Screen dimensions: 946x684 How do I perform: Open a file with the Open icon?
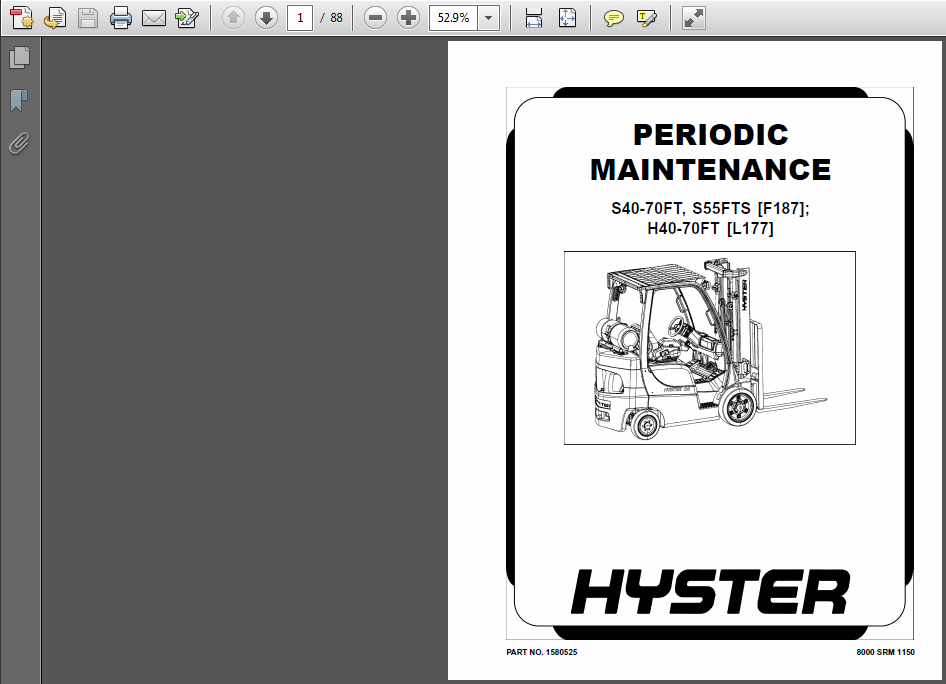tap(55, 18)
